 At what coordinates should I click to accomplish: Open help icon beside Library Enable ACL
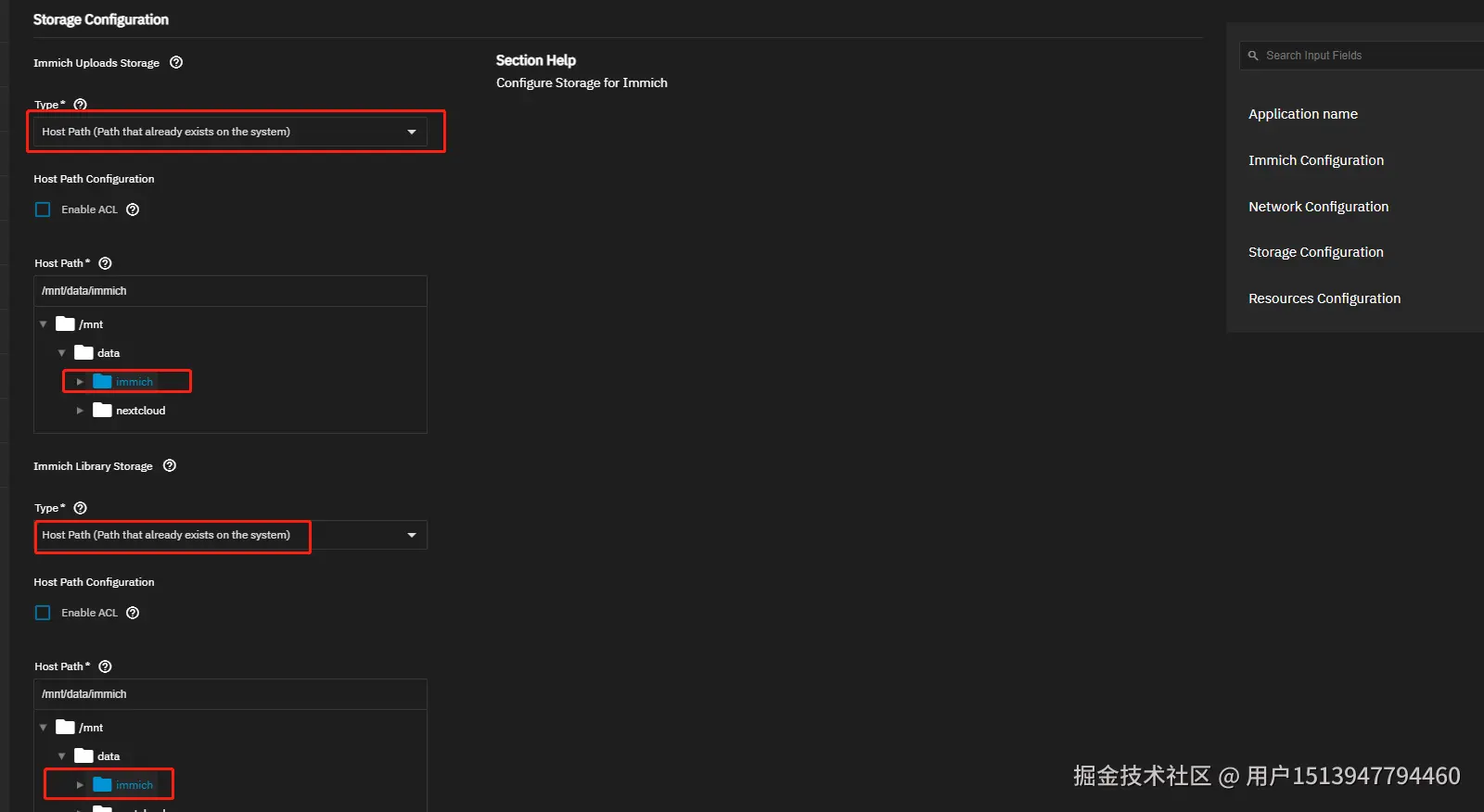(x=133, y=613)
